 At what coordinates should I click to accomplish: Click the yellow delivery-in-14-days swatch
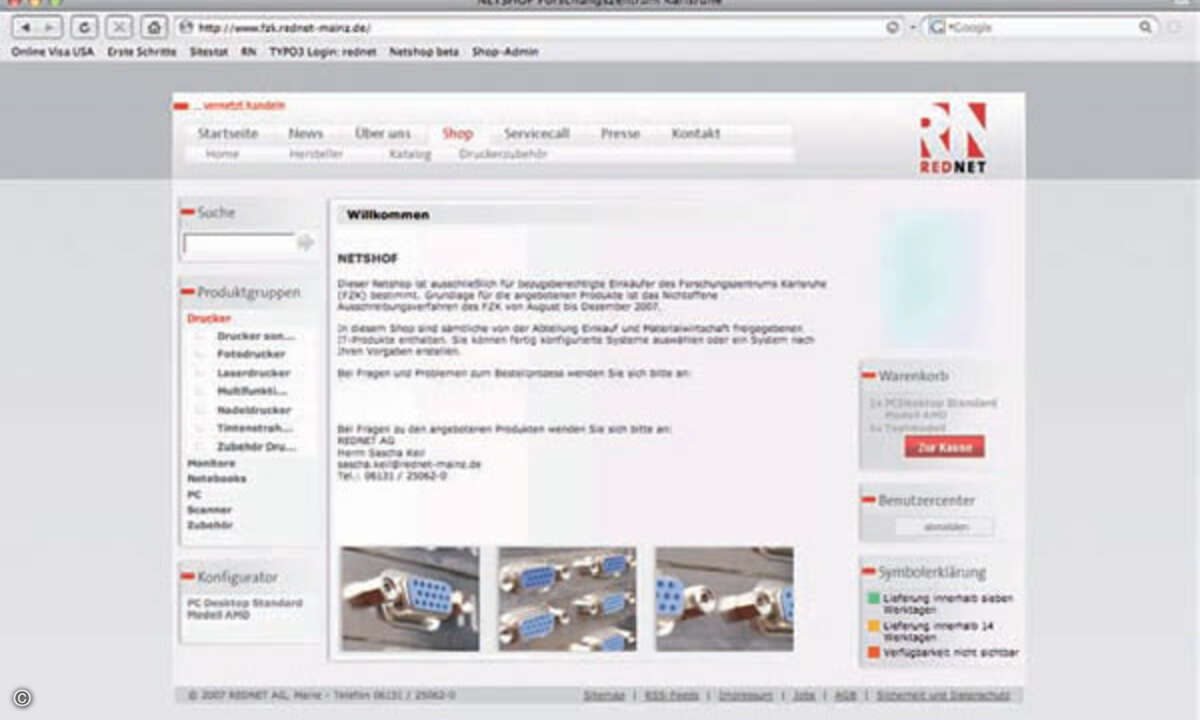point(872,626)
